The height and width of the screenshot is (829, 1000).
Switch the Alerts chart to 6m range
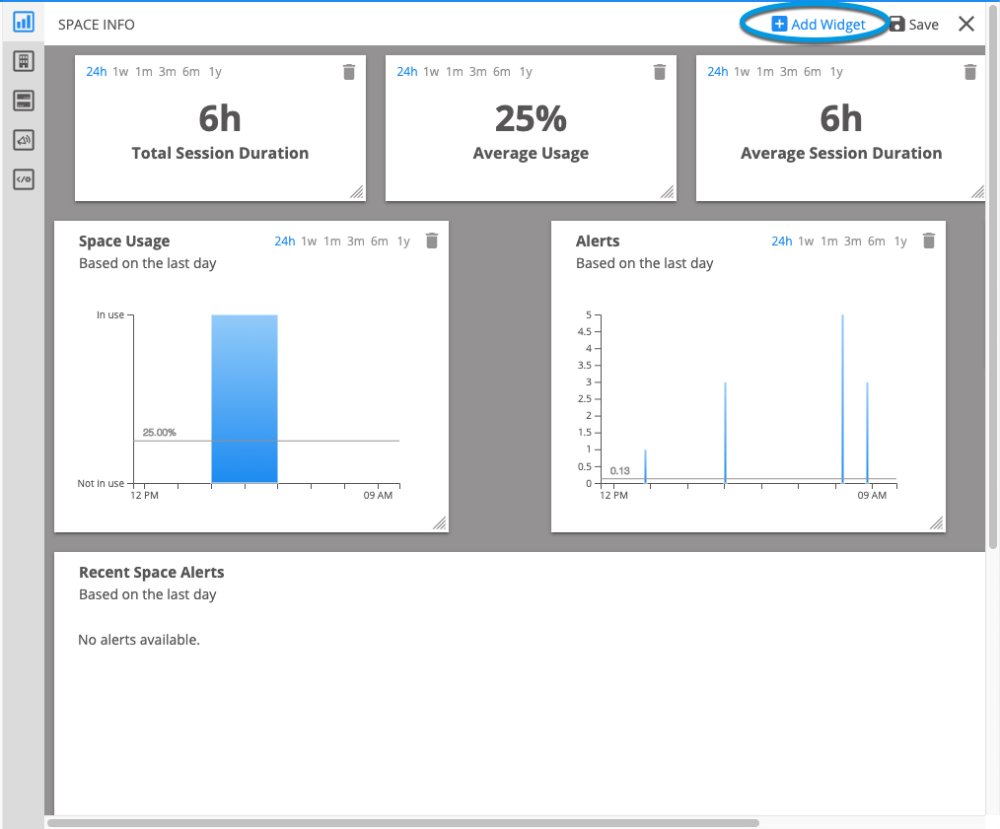tap(876, 241)
